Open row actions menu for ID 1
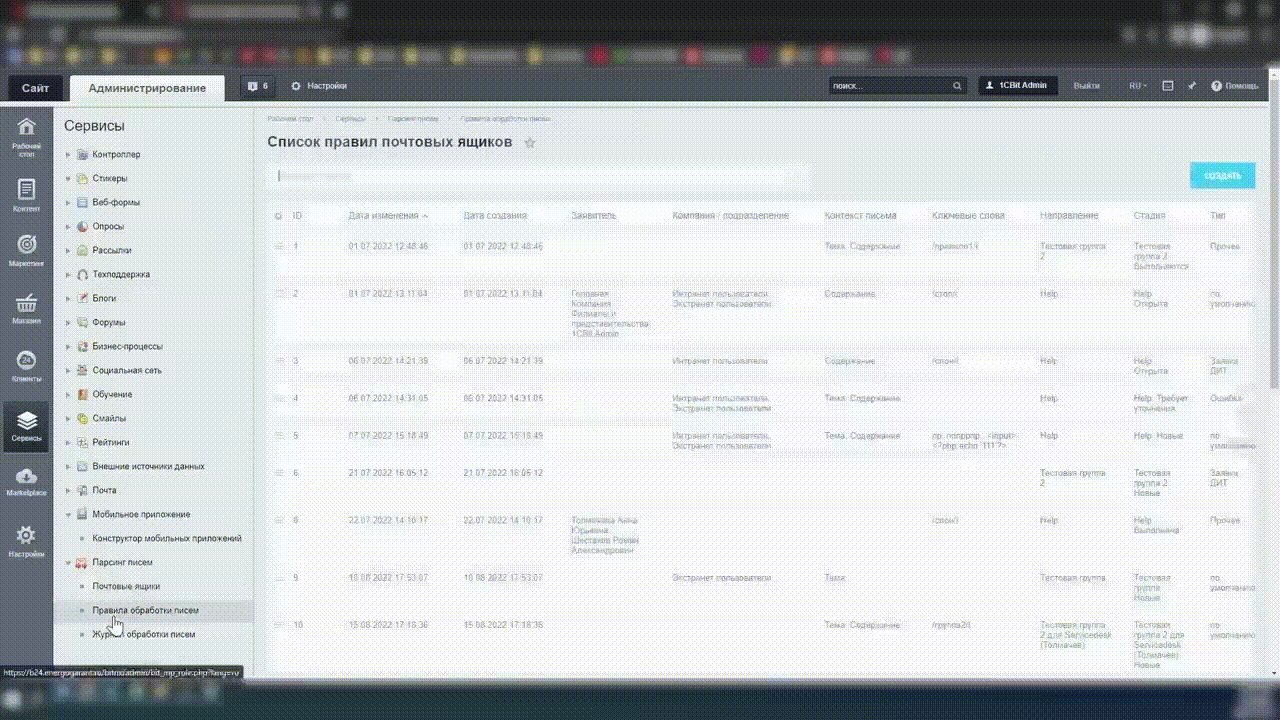This screenshot has height=720, width=1280. point(279,245)
